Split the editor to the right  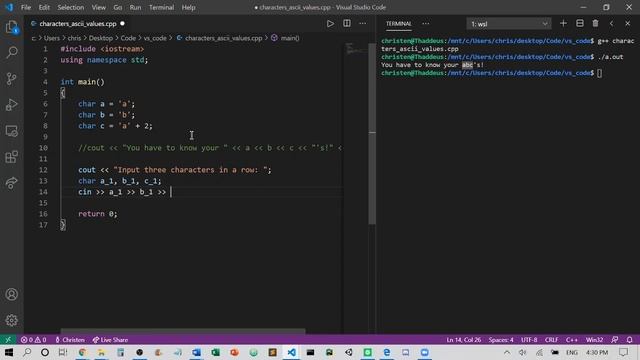(x=347, y=24)
